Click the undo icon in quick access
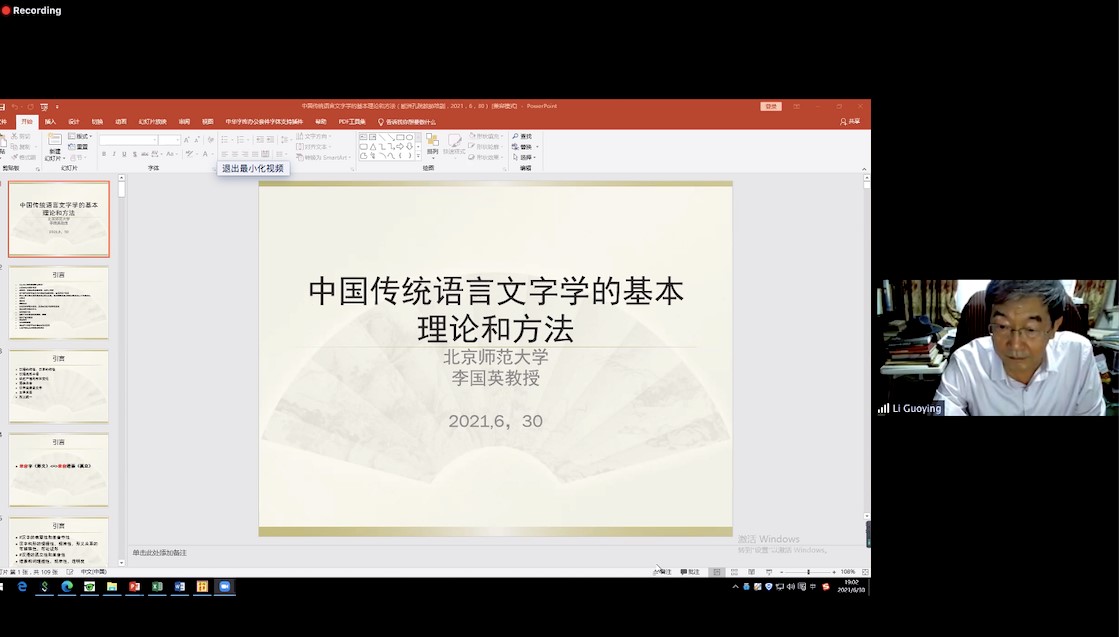Image resolution: width=1119 pixels, height=637 pixels. (x=15, y=107)
